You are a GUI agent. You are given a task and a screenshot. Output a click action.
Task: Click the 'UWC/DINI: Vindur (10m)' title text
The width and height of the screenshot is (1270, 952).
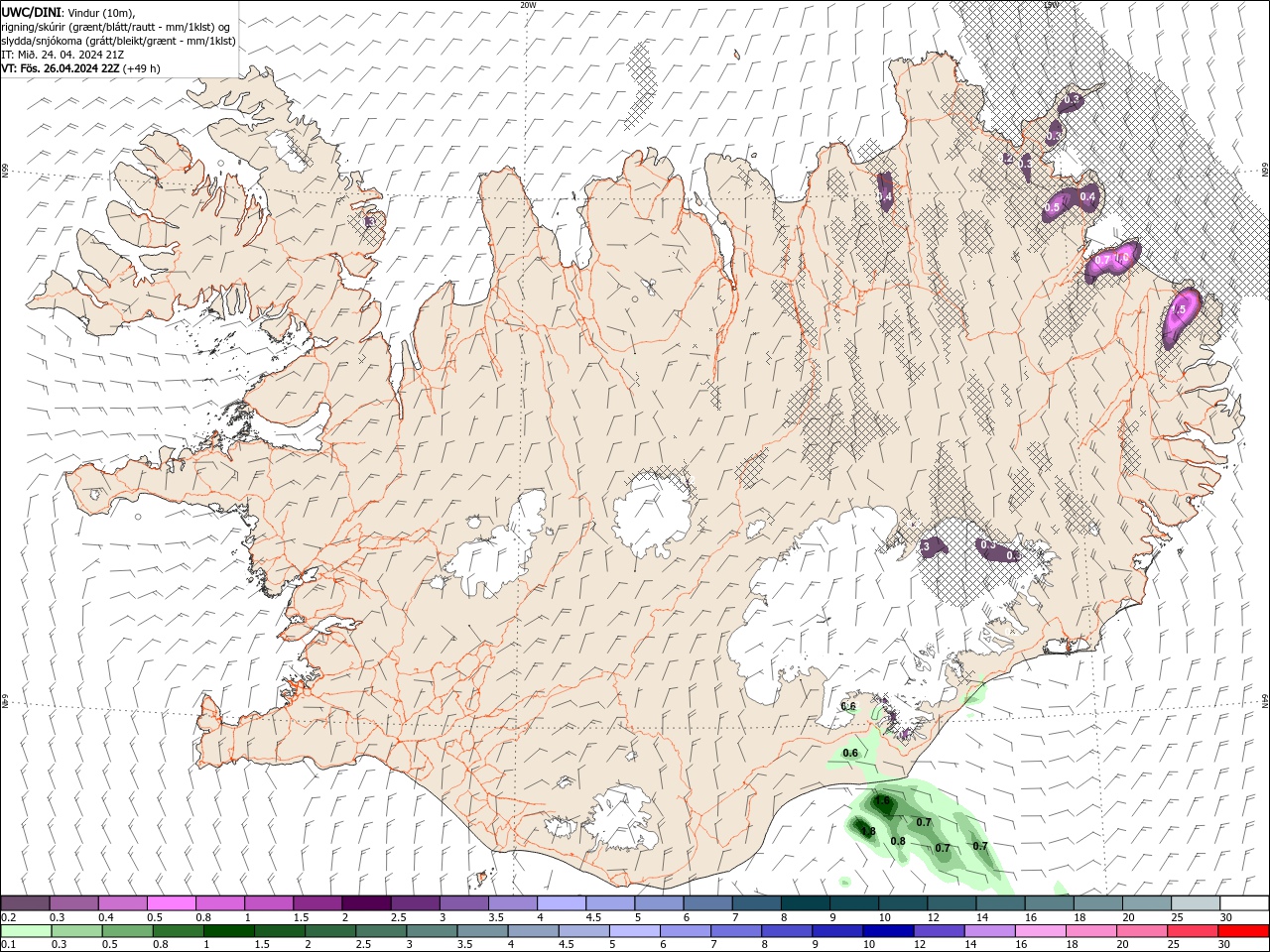pos(67,12)
